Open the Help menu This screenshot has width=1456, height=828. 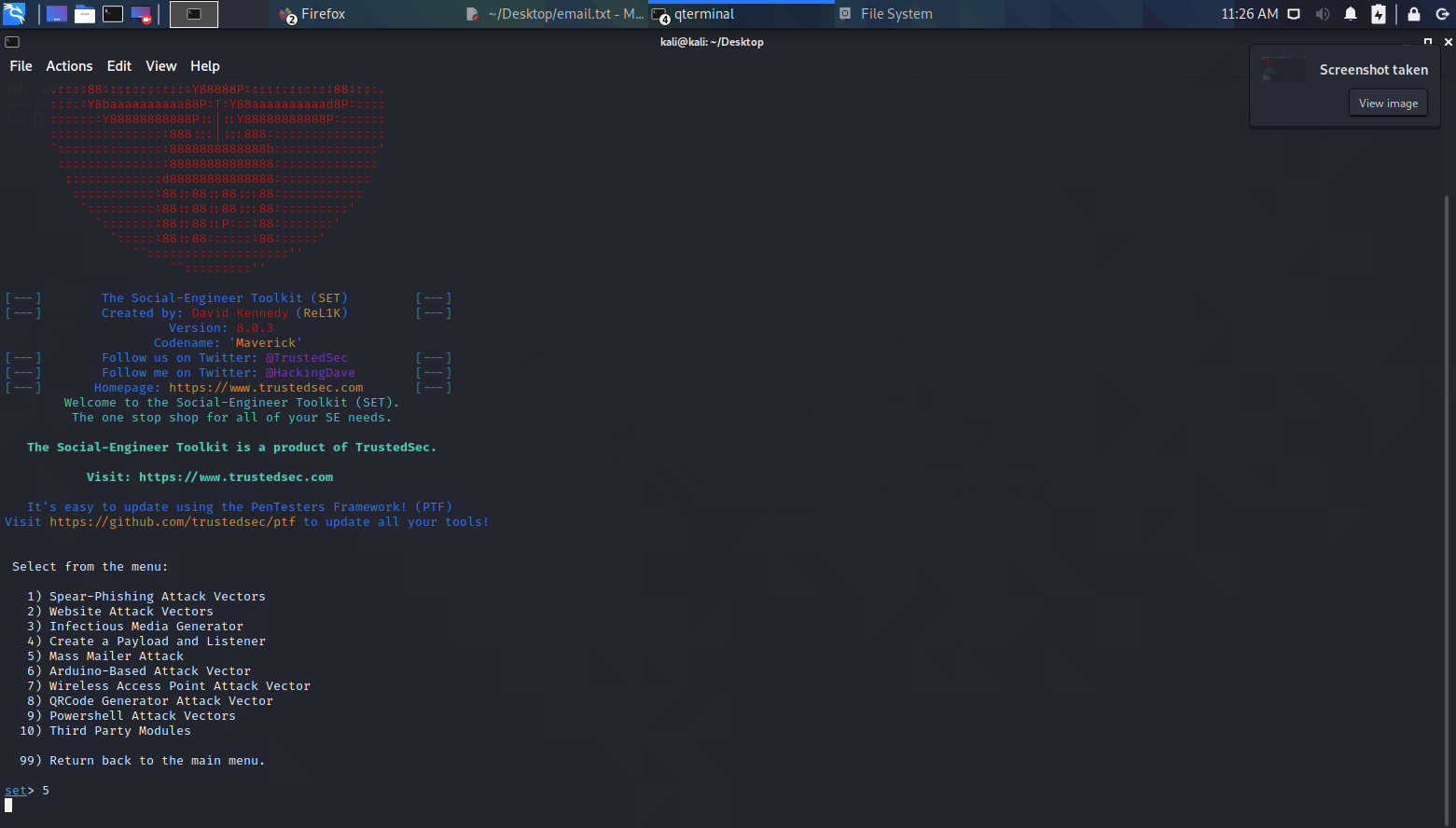point(205,66)
